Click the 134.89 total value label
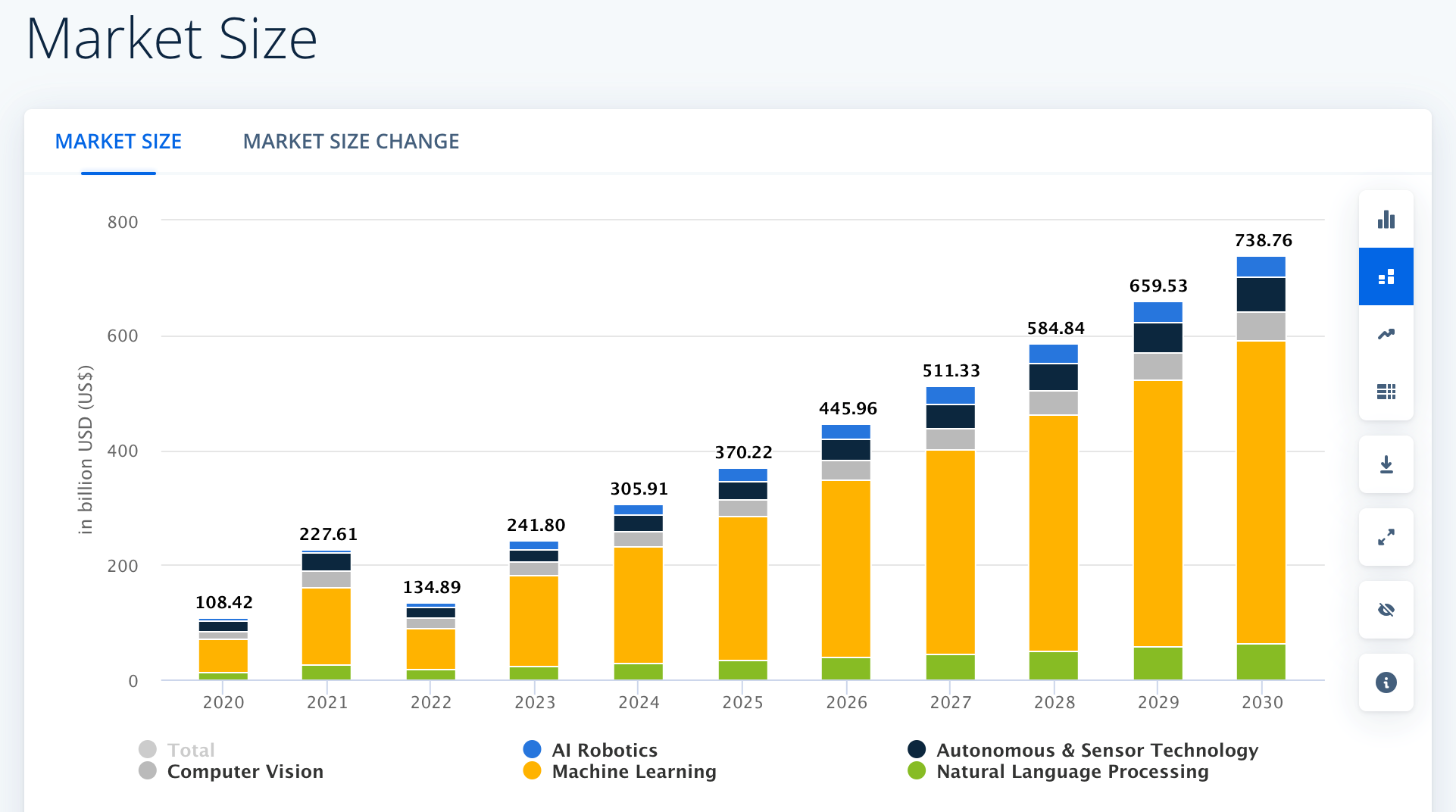Viewport: 1456px width, 812px height. coord(431,587)
